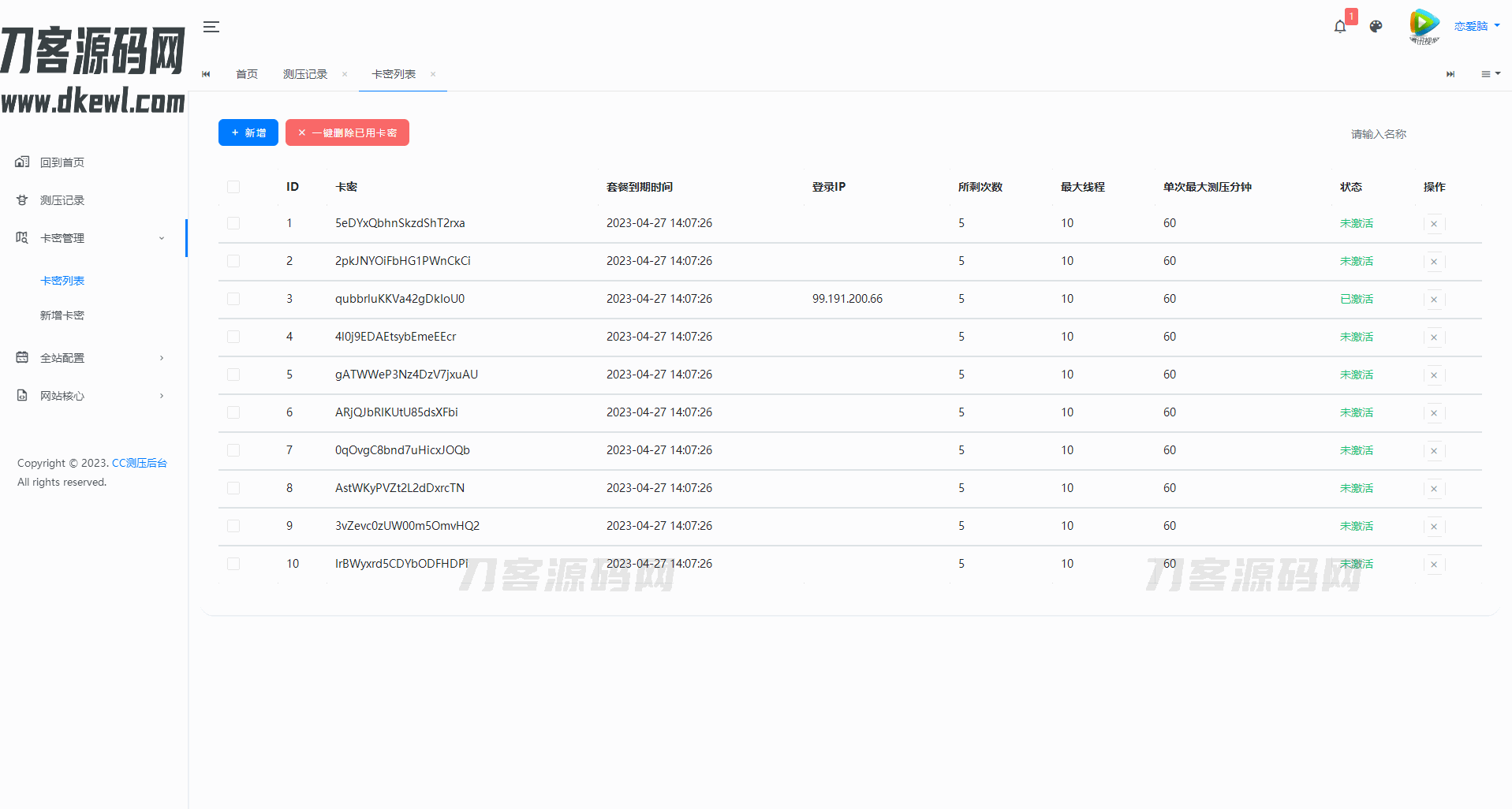The width and height of the screenshot is (1512, 809).
Task: Close the 测压记录 tab
Action: click(x=345, y=74)
